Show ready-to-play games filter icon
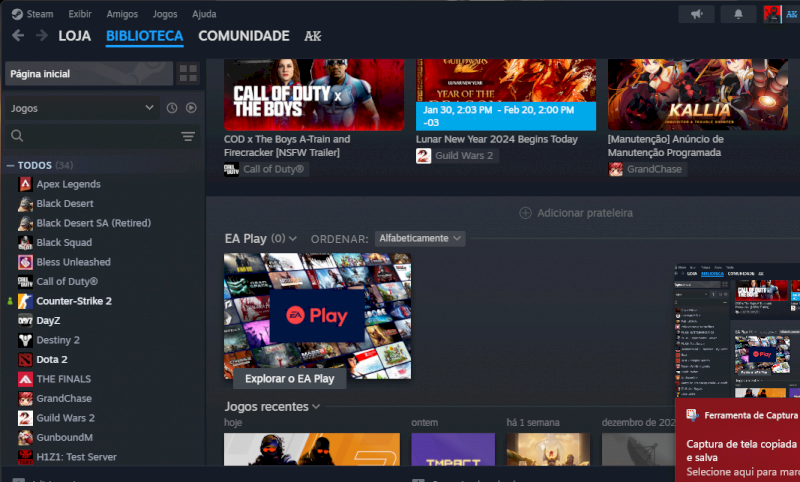Viewport: 800px width, 482px height. click(x=191, y=108)
